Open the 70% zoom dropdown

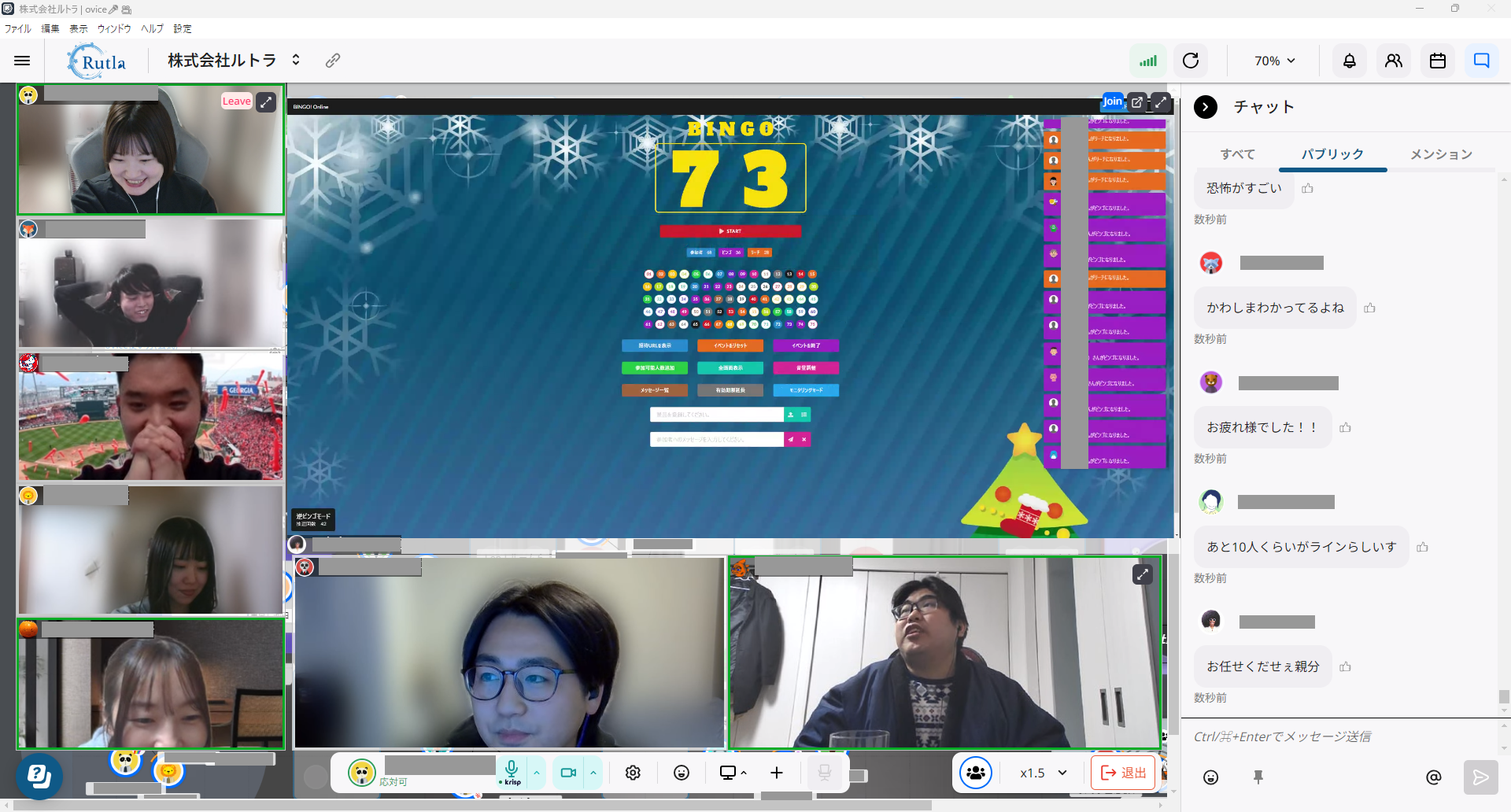(x=1274, y=61)
